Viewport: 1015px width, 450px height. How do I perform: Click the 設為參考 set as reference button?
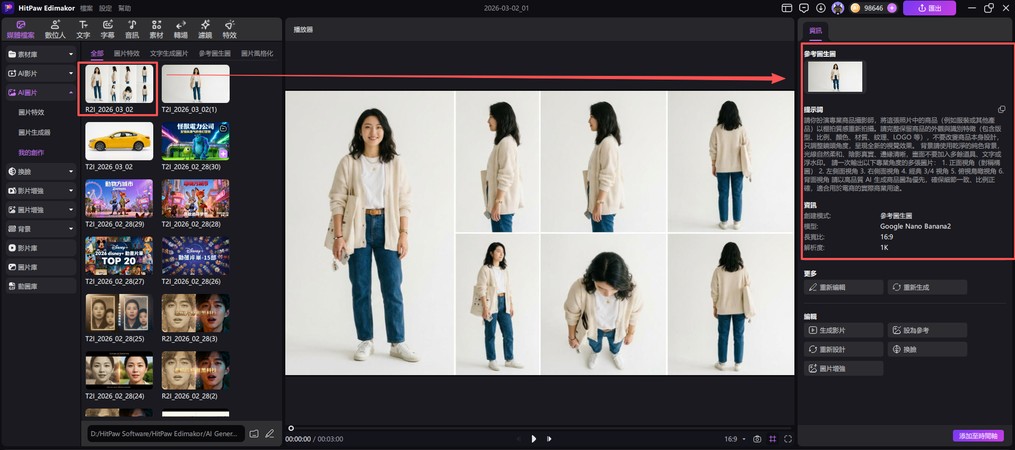(x=927, y=330)
